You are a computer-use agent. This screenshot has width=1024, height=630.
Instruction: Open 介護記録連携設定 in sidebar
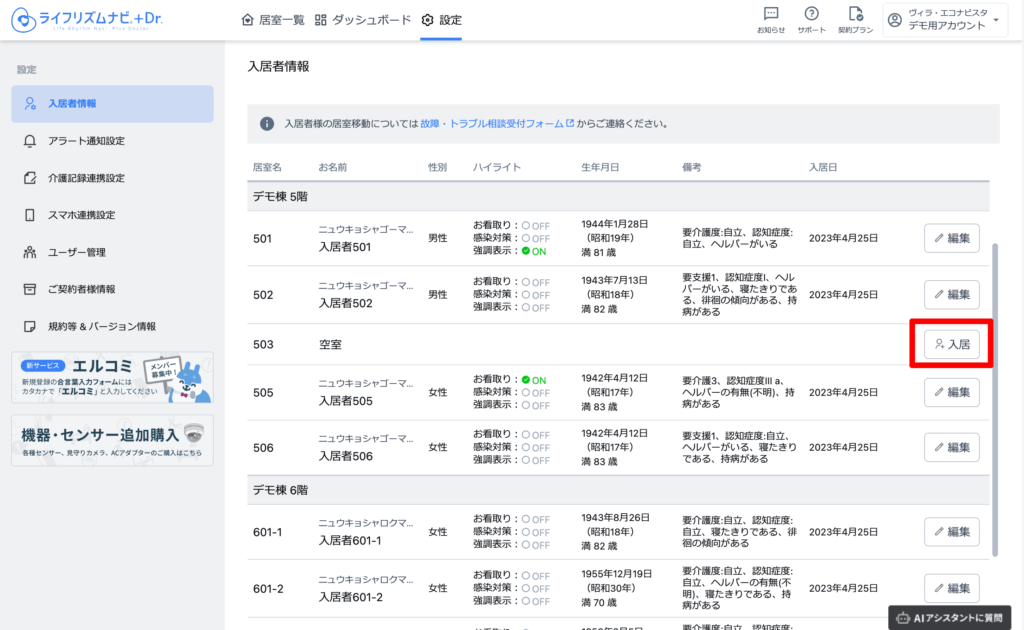(x=86, y=178)
